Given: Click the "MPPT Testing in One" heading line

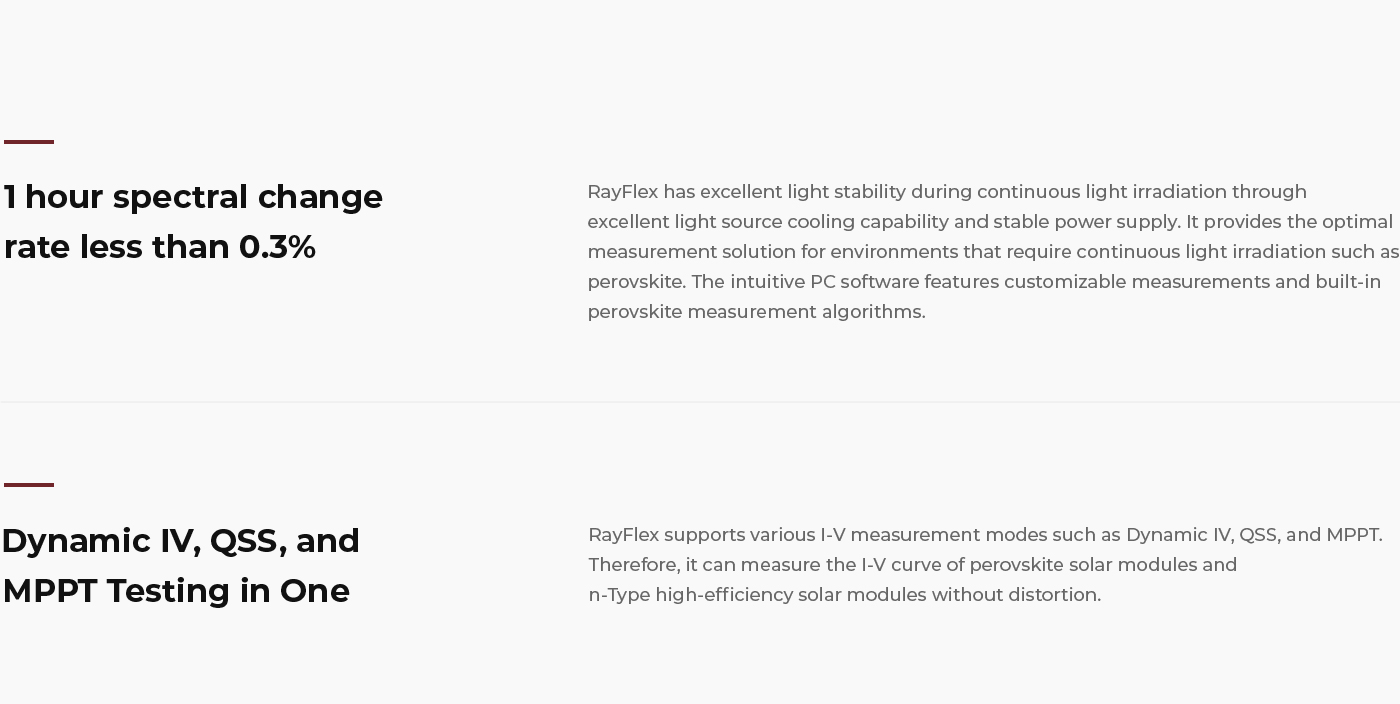Looking at the screenshot, I should 176,591.
